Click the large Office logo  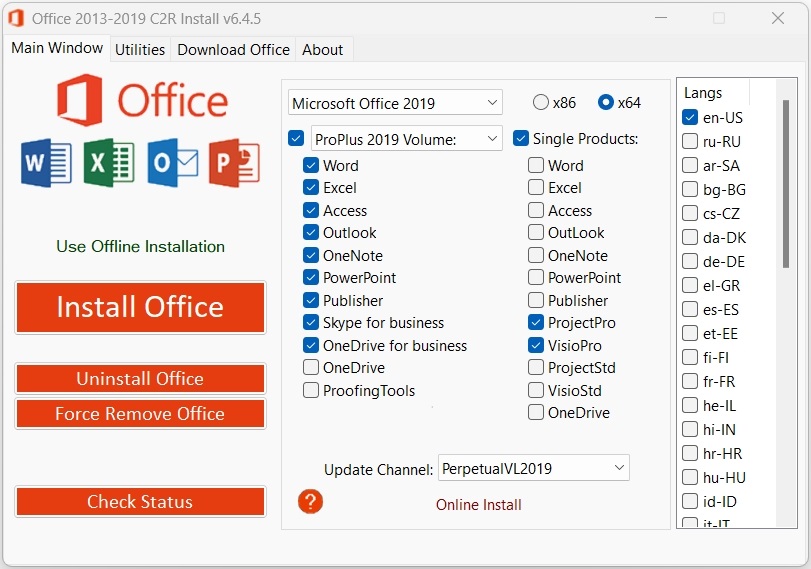click(x=142, y=100)
